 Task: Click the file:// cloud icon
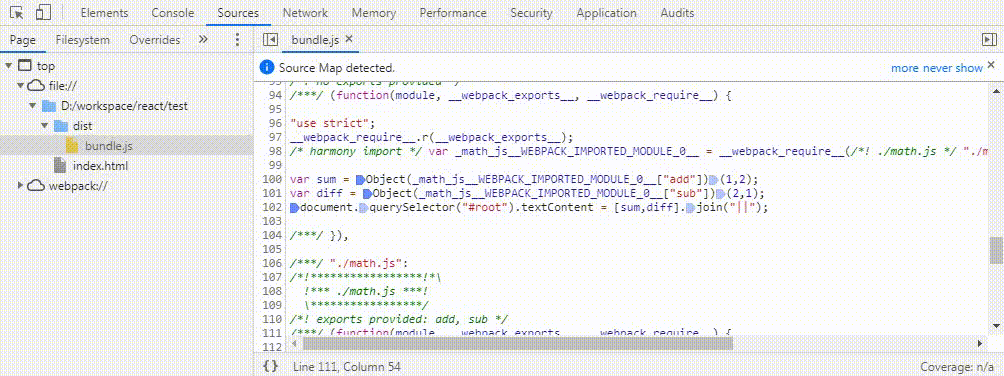(x=36, y=85)
